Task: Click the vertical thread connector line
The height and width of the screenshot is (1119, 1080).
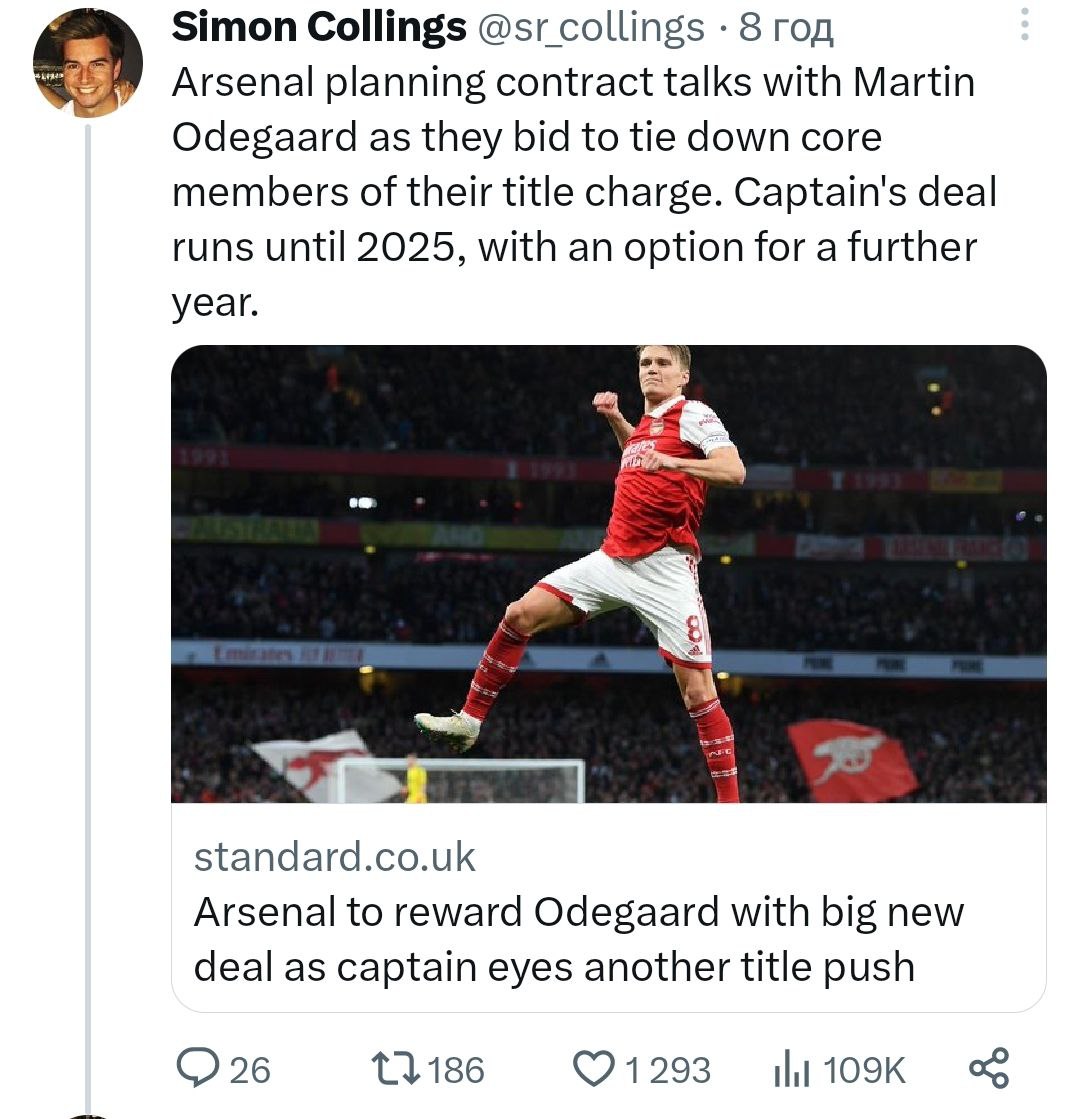Action: click(88, 600)
